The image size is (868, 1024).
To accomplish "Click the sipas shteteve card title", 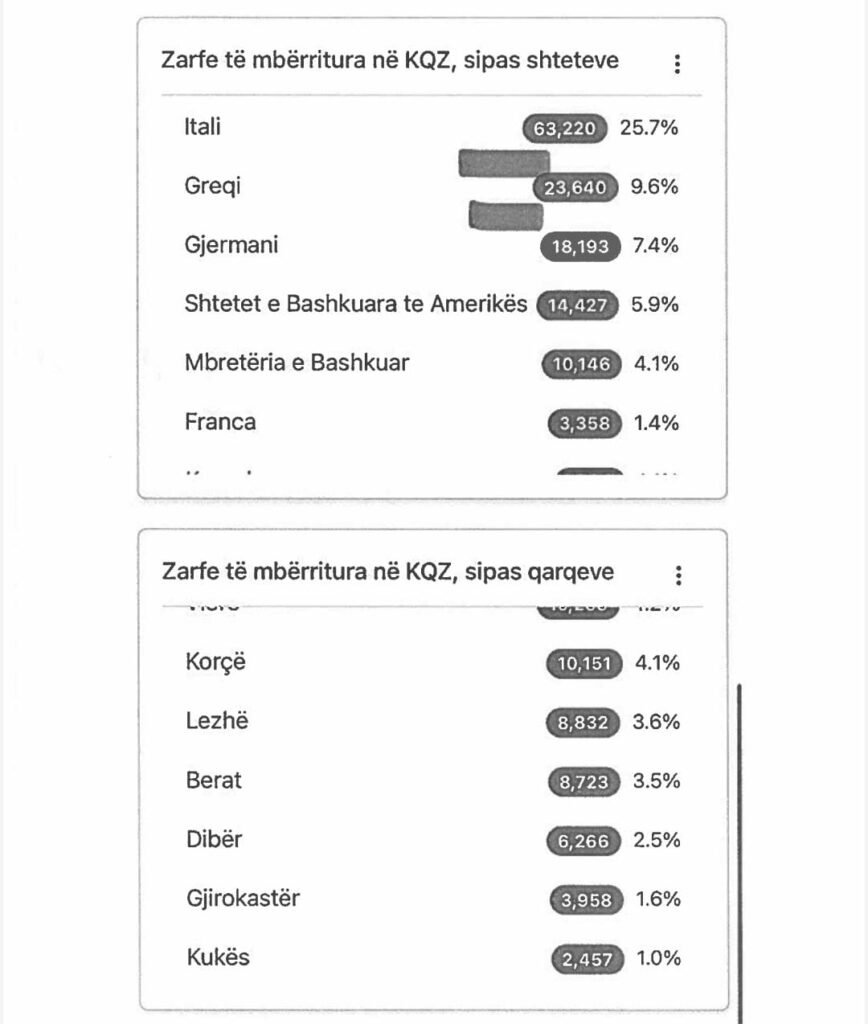I will [x=390, y=60].
